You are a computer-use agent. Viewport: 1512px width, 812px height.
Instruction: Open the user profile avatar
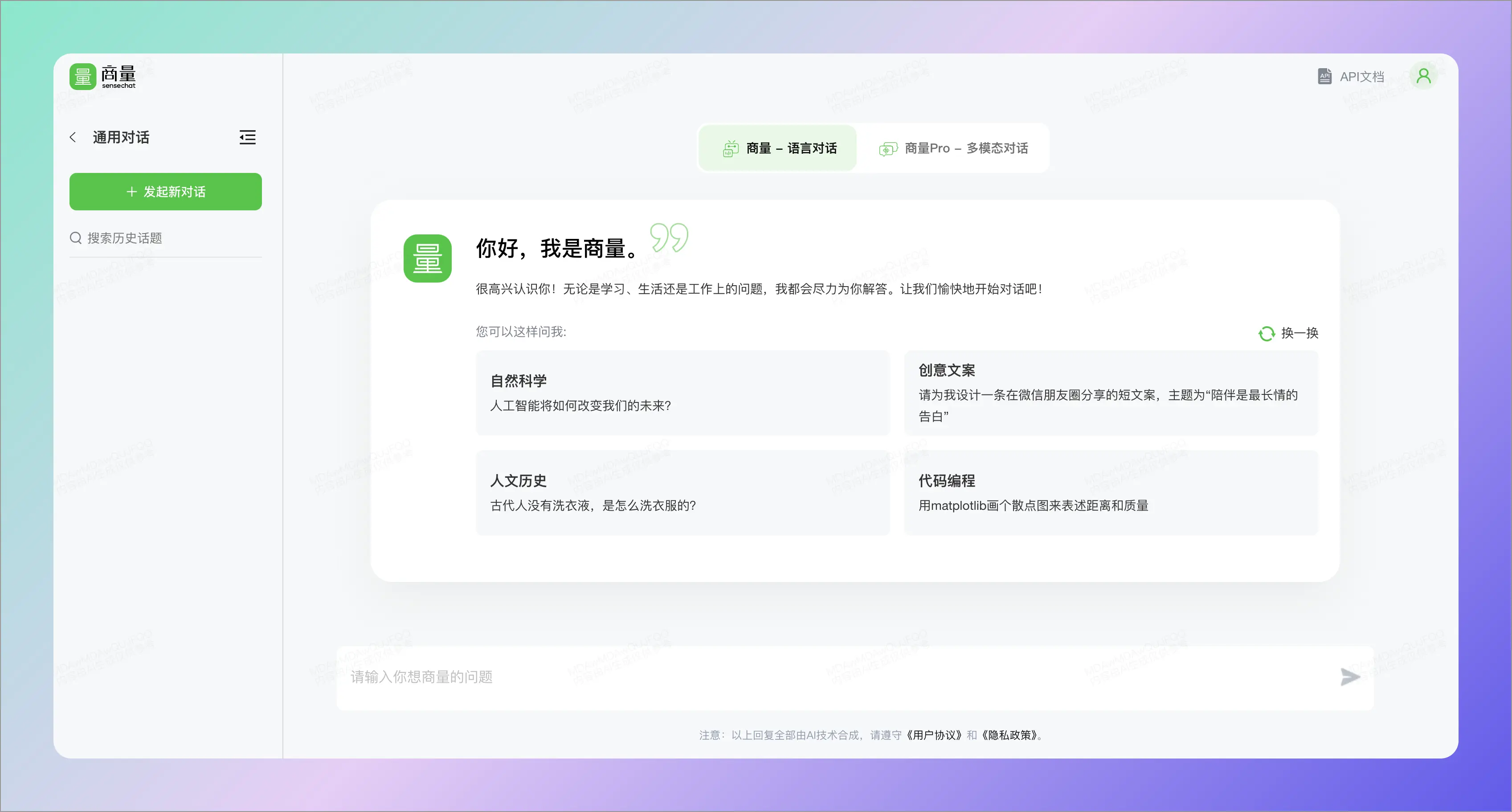coord(1423,76)
